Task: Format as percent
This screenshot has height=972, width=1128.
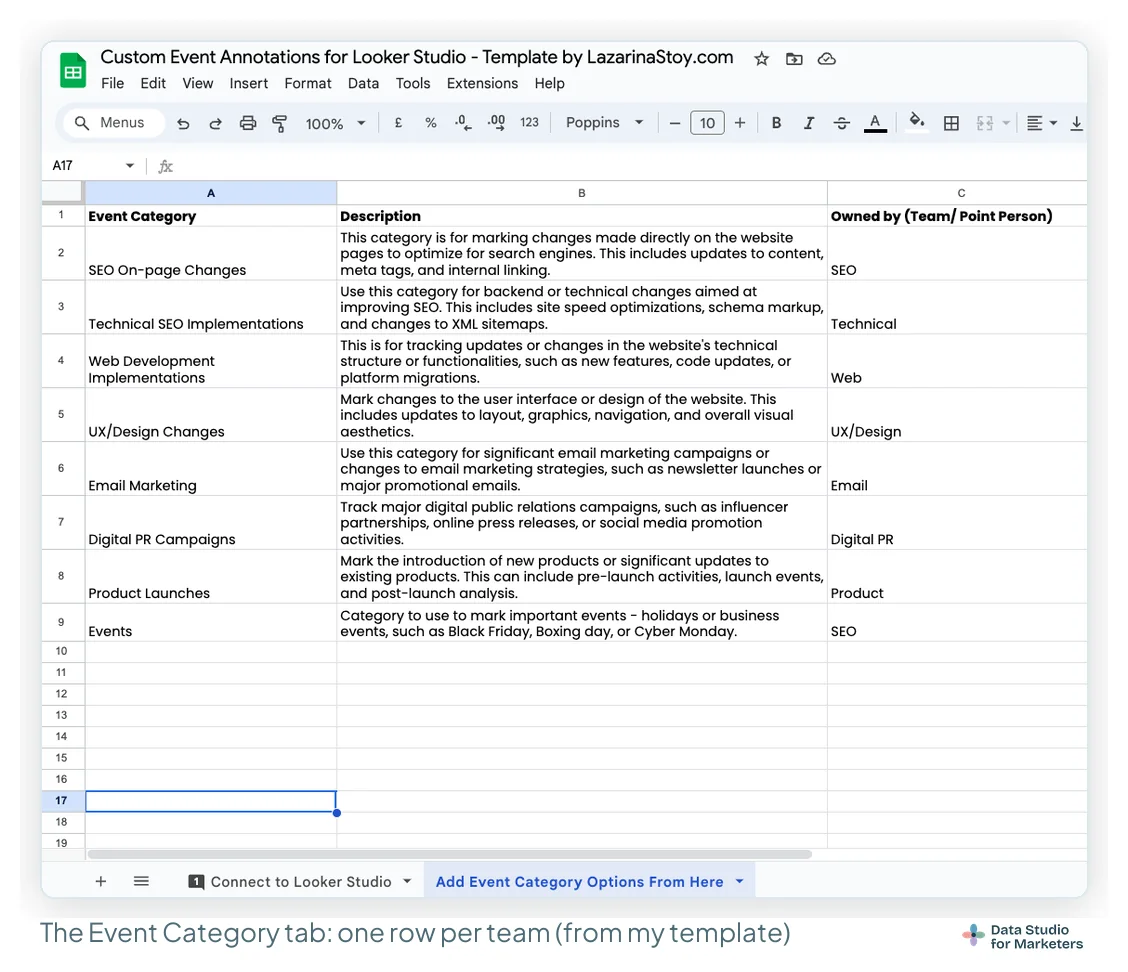Action: click(x=430, y=123)
